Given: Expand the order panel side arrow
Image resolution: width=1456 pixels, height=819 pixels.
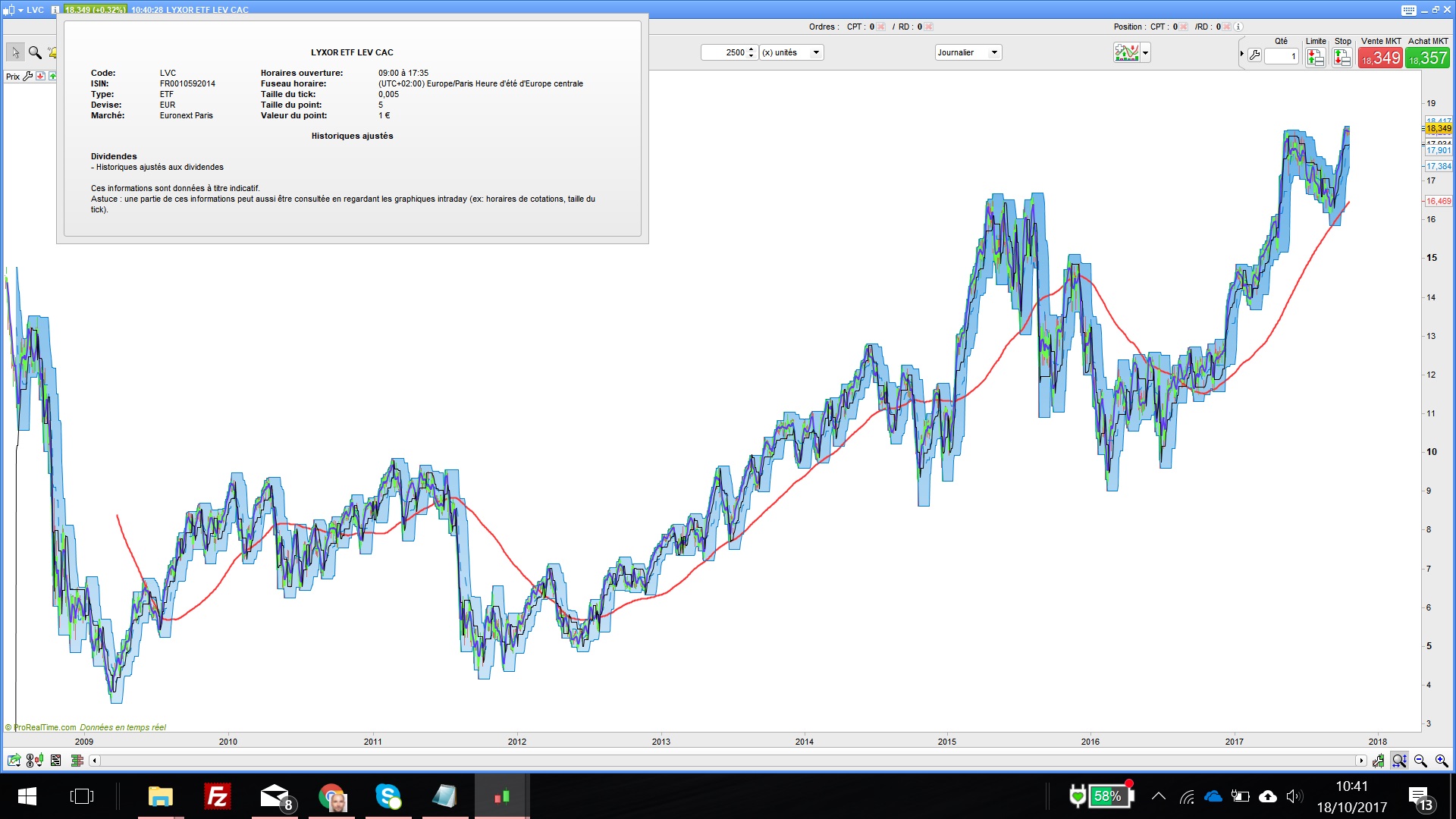Looking at the screenshot, I should [x=1242, y=54].
